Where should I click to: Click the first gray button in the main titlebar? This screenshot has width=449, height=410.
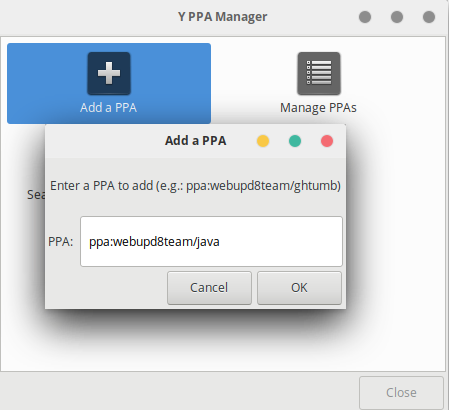click(x=365, y=17)
